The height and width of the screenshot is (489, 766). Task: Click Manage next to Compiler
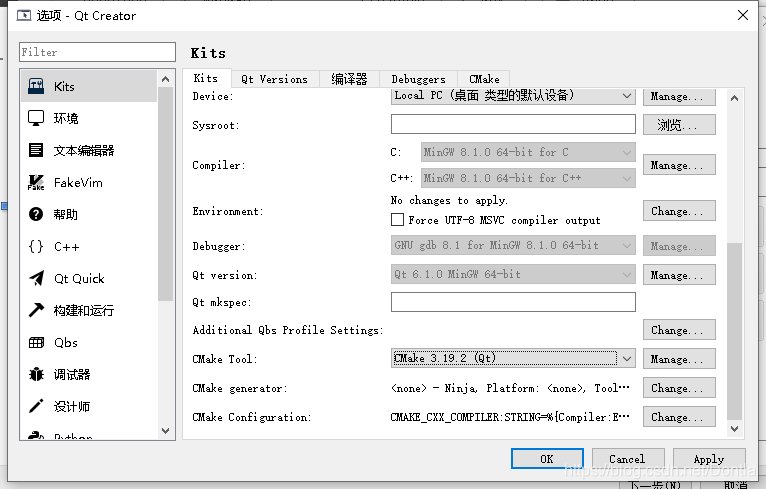tap(679, 165)
